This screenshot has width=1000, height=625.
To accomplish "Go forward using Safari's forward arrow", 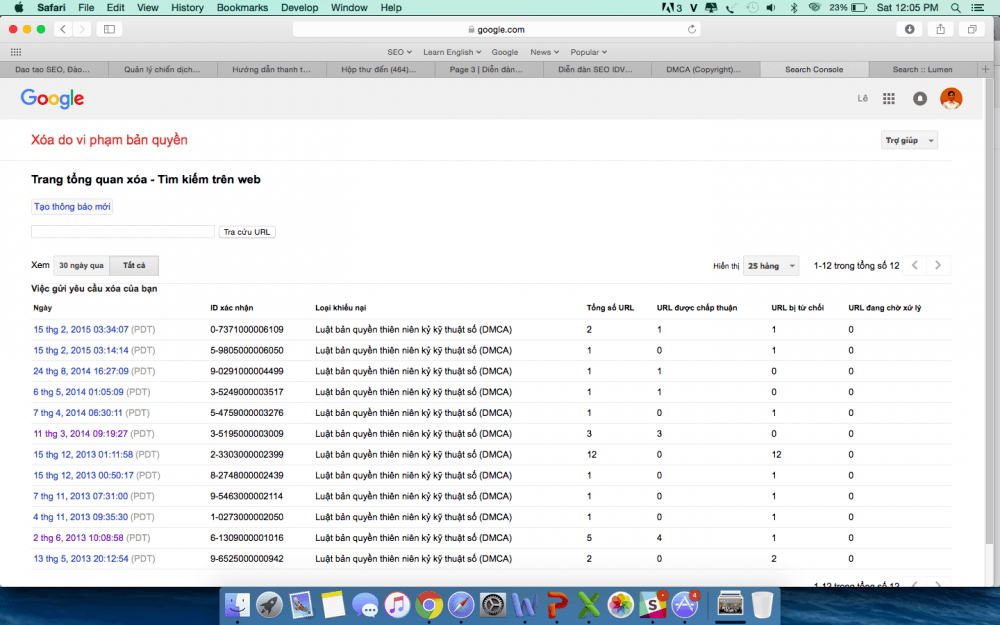I will (x=82, y=29).
